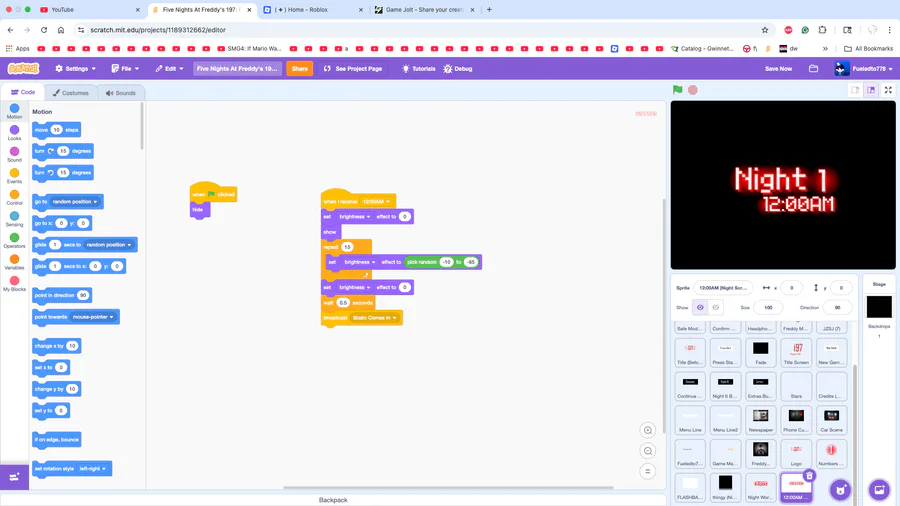Image resolution: width=900 pixels, height=506 pixels.
Task: Click the browser address bar URL
Action: [158, 30]
